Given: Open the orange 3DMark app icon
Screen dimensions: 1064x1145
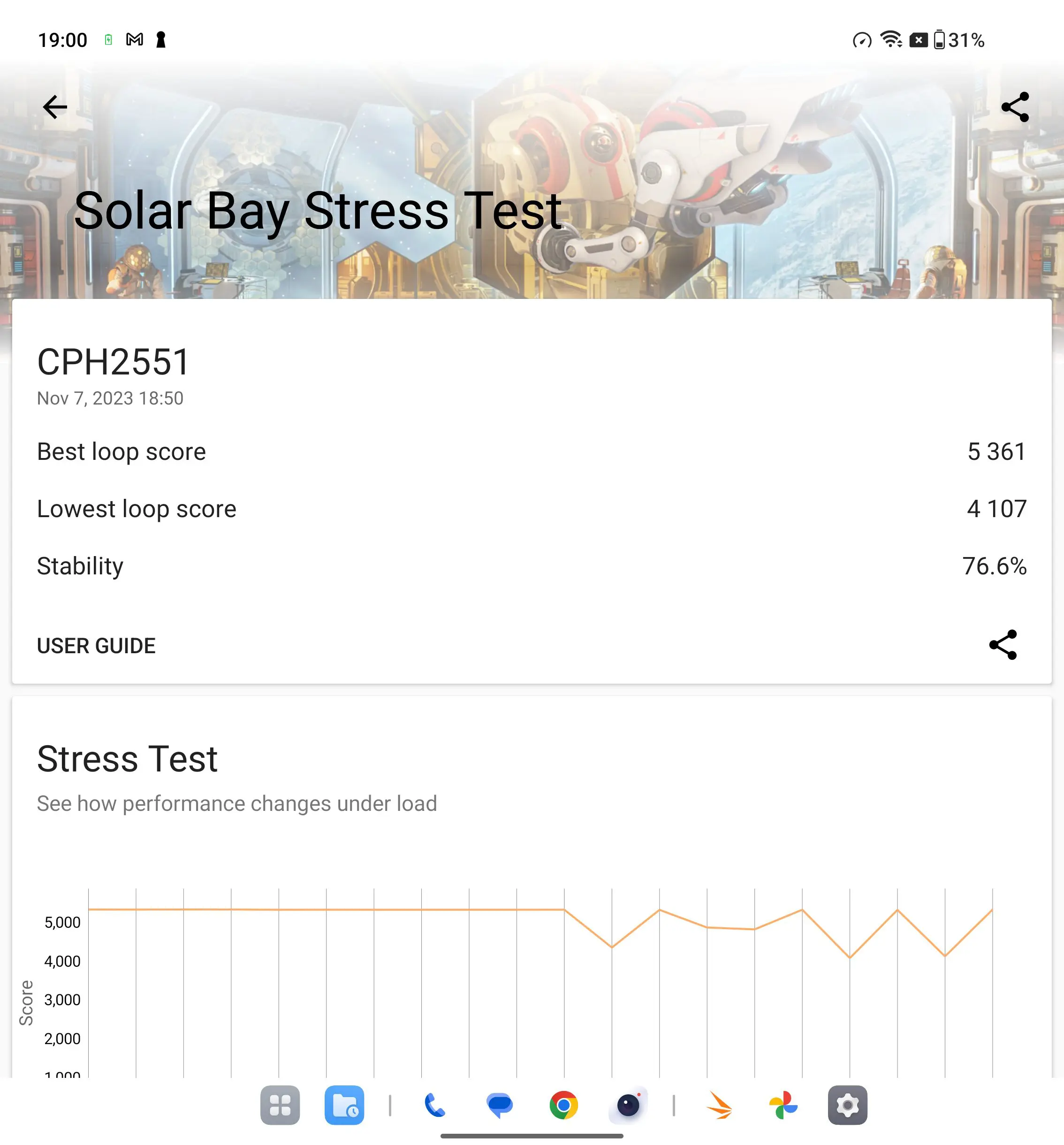Looking at the screenshot, I should click(720, 1105).
